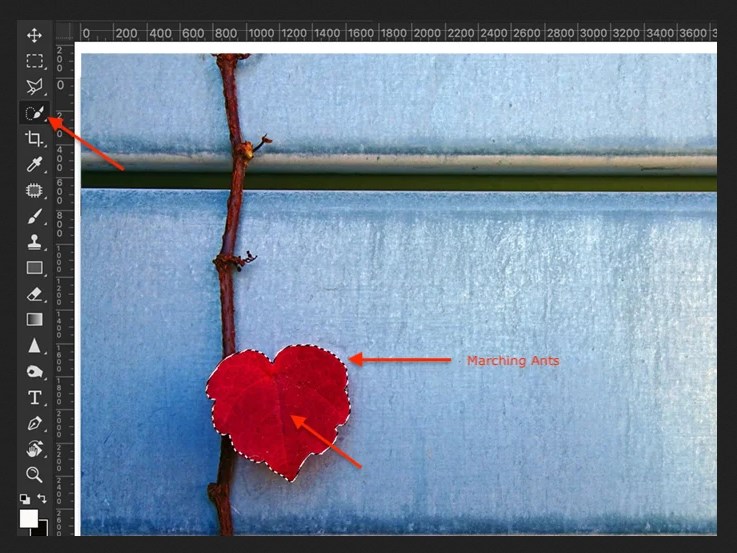The height and width of the screenshot is (553, 737).
Task: Select the Zoom magnifier tool
Action: [x=34, y=475]
